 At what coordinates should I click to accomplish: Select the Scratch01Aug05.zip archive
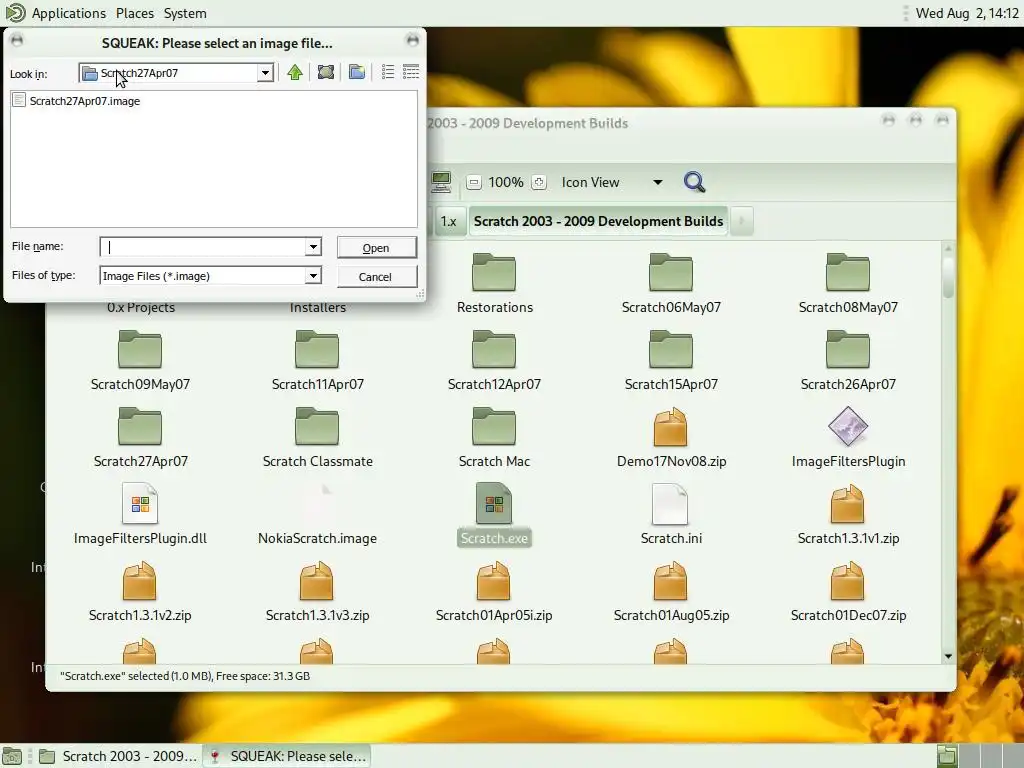pyautogui.click(x=671, y=591)
